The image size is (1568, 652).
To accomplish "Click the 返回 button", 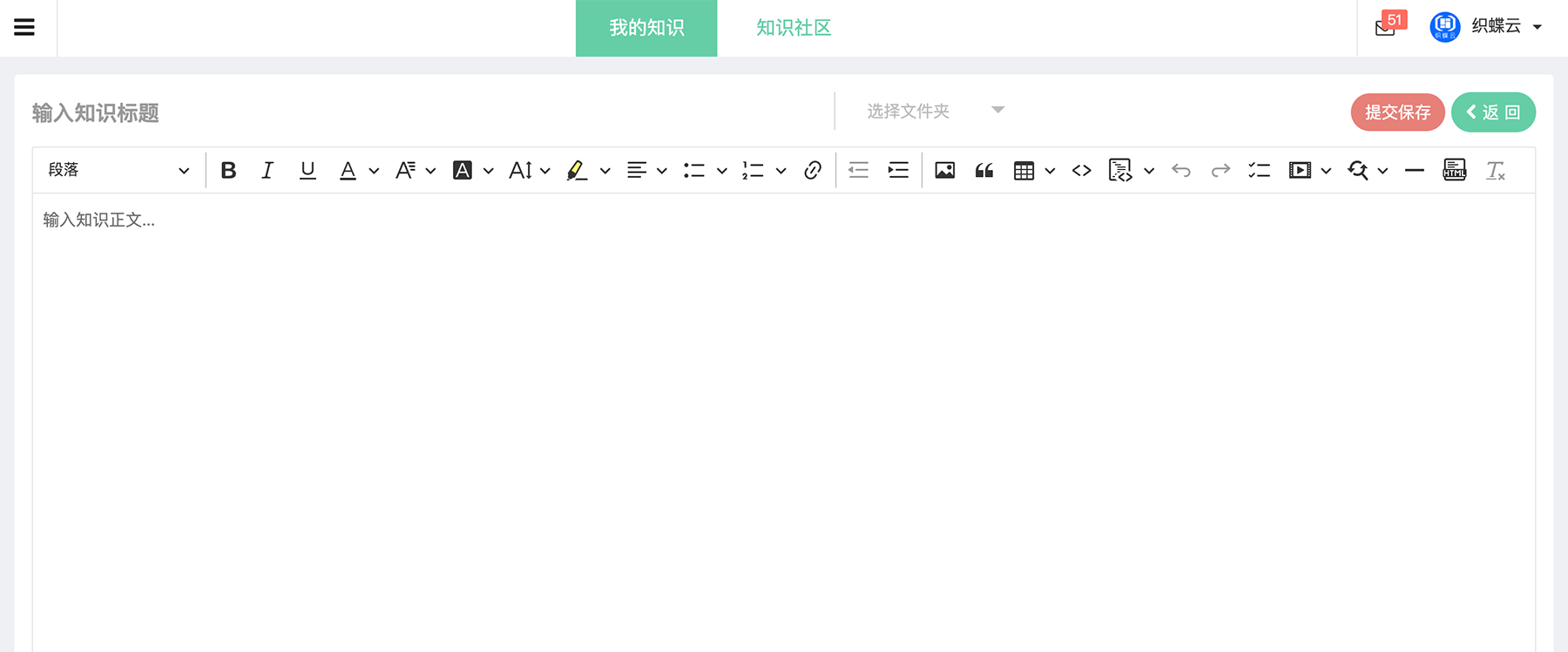I will coord(1493,112).
